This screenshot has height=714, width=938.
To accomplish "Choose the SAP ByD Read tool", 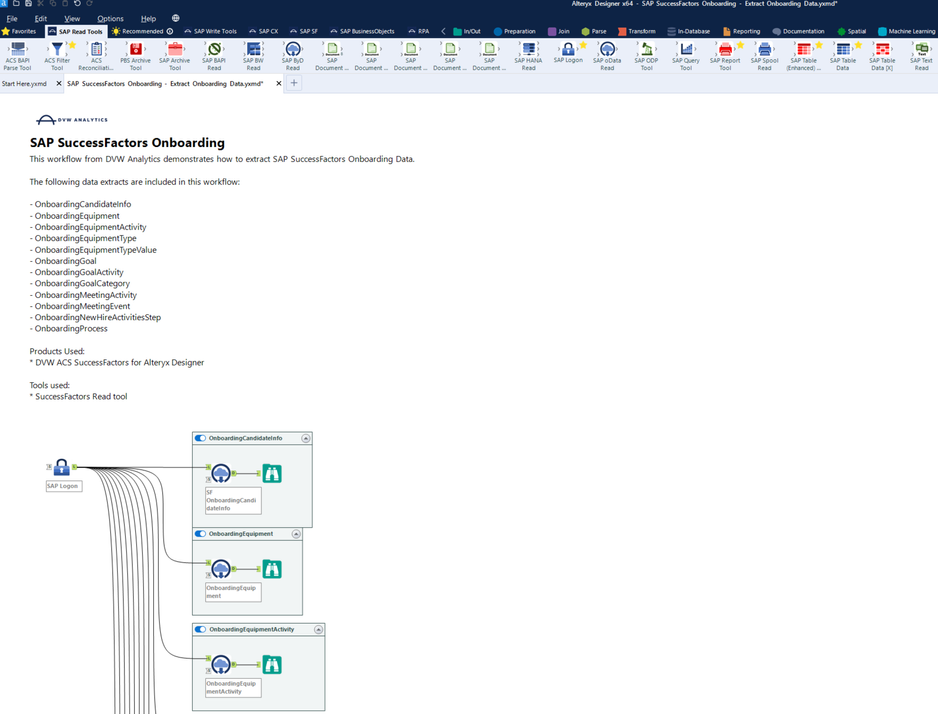I will tap(293, 49).
